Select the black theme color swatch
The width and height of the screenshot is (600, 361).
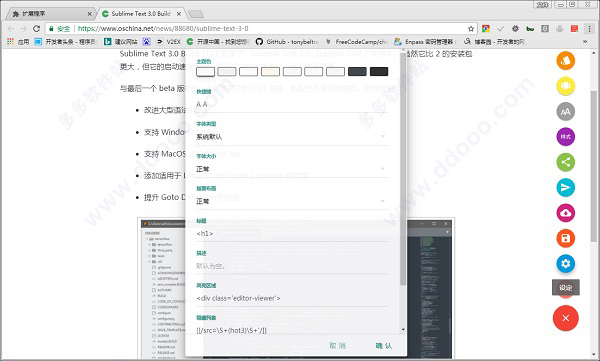379,72
